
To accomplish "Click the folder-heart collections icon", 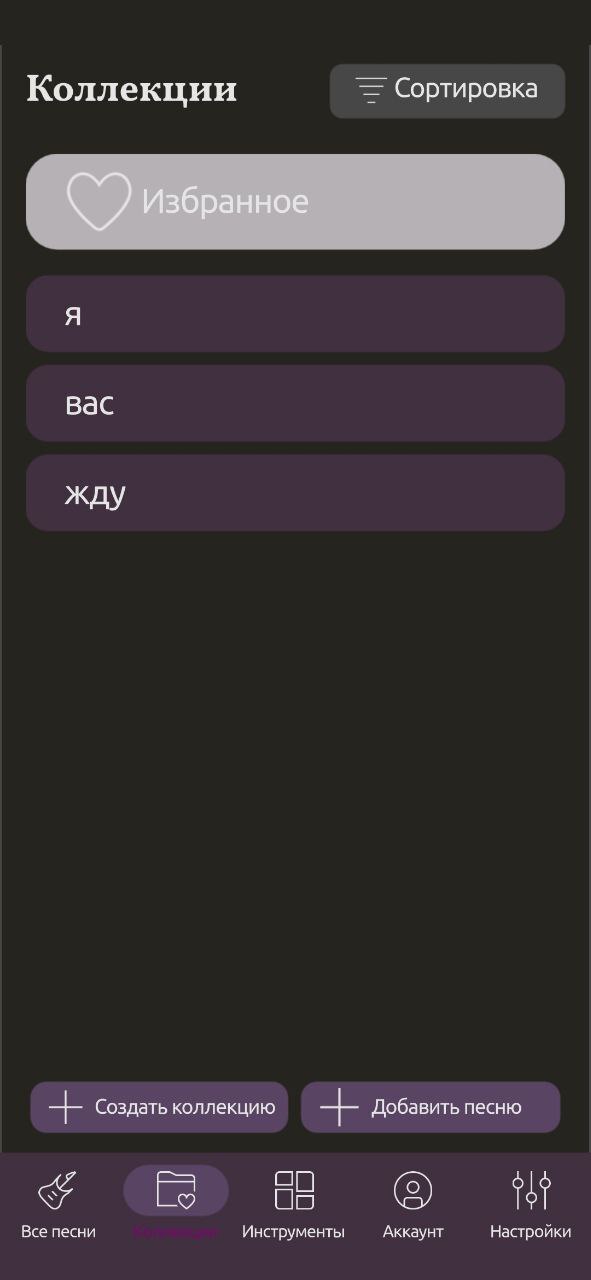I will pos(176,1190).
